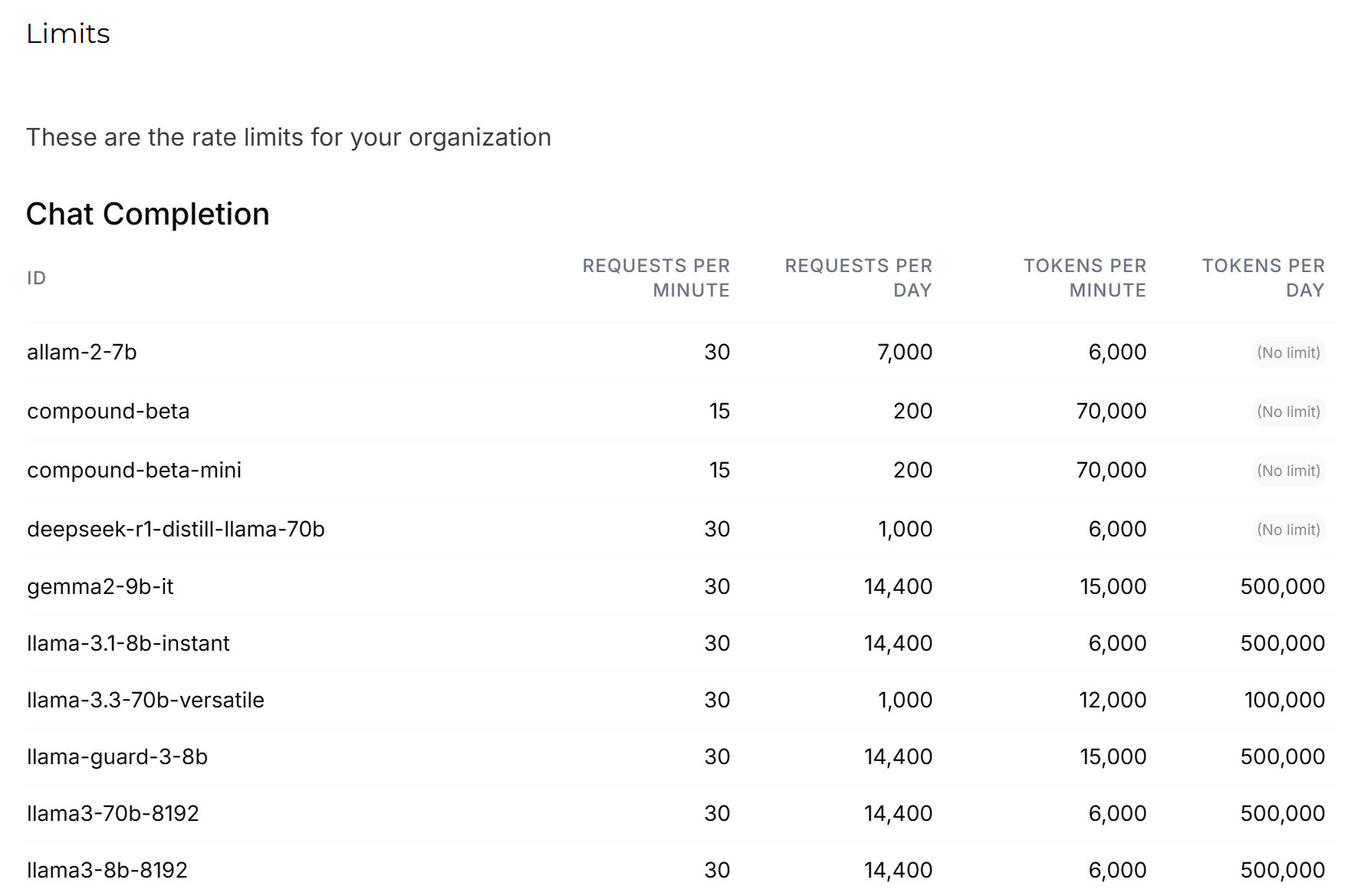
Task: Click the No limit badge for compound-beta
Action: pyautogui.click(x=1289, y=412)
